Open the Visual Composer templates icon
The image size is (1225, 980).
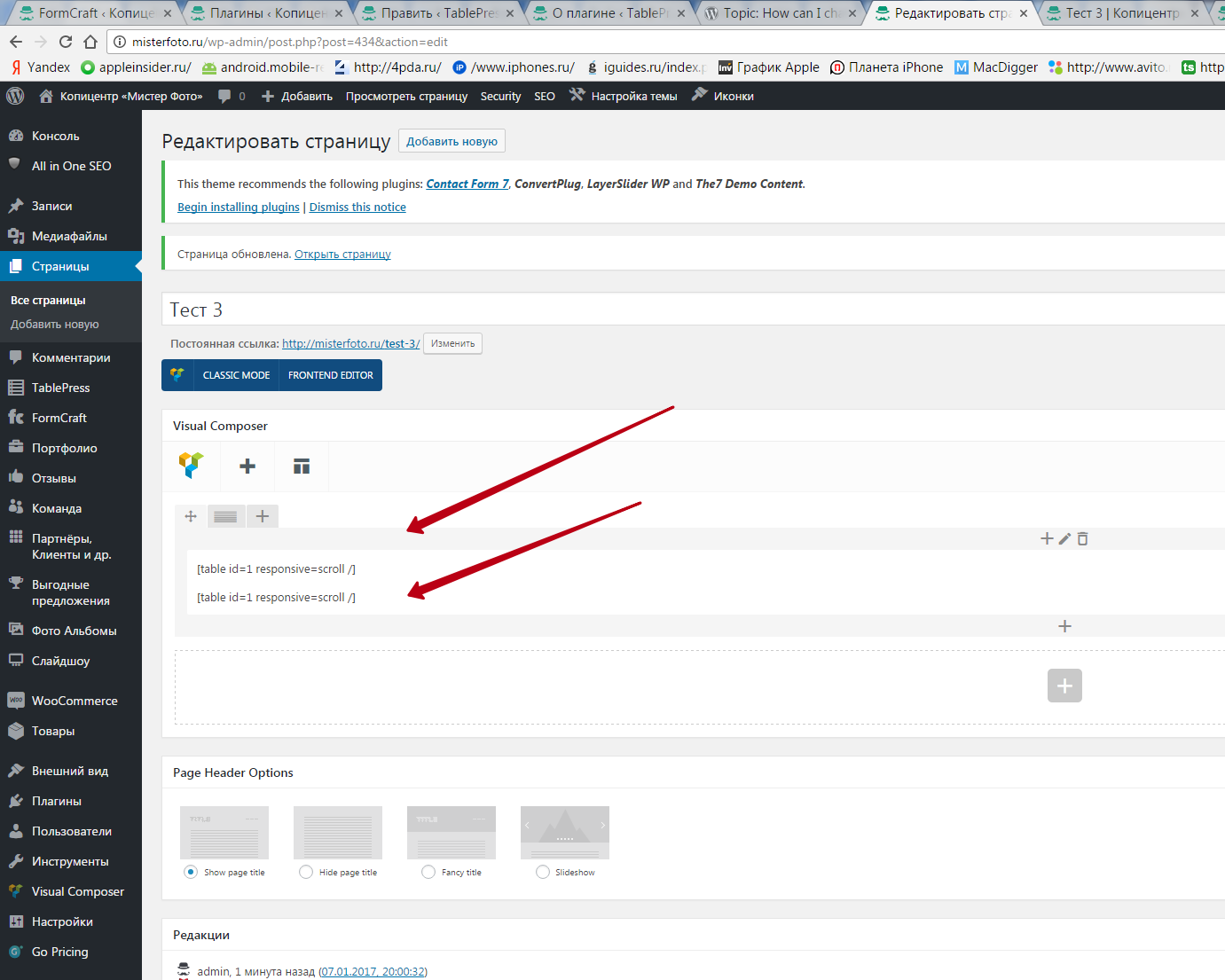coord(302,466)
